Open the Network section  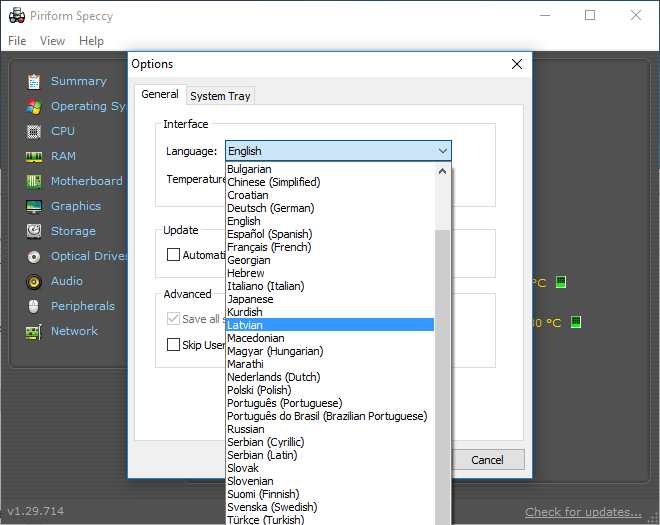[x=75, y=331]
